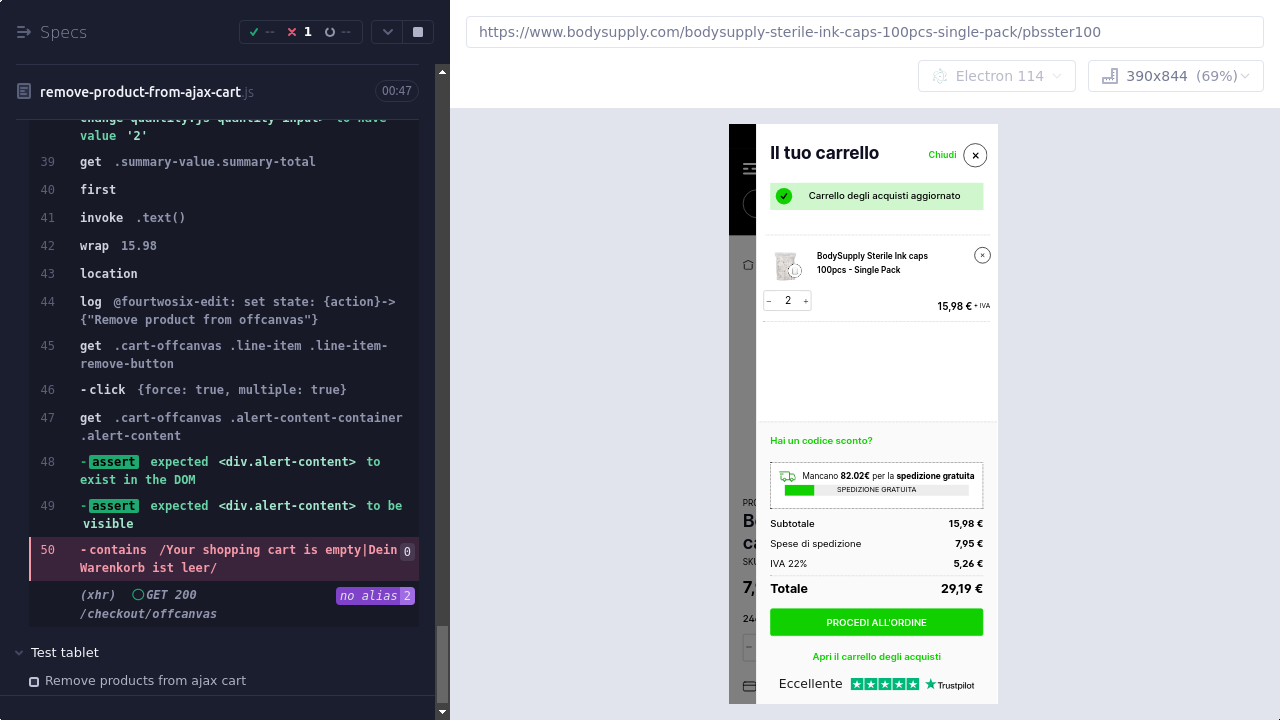Increase cart quantity with plus button
1280x720 pixels.
click(x=806, y=301)
